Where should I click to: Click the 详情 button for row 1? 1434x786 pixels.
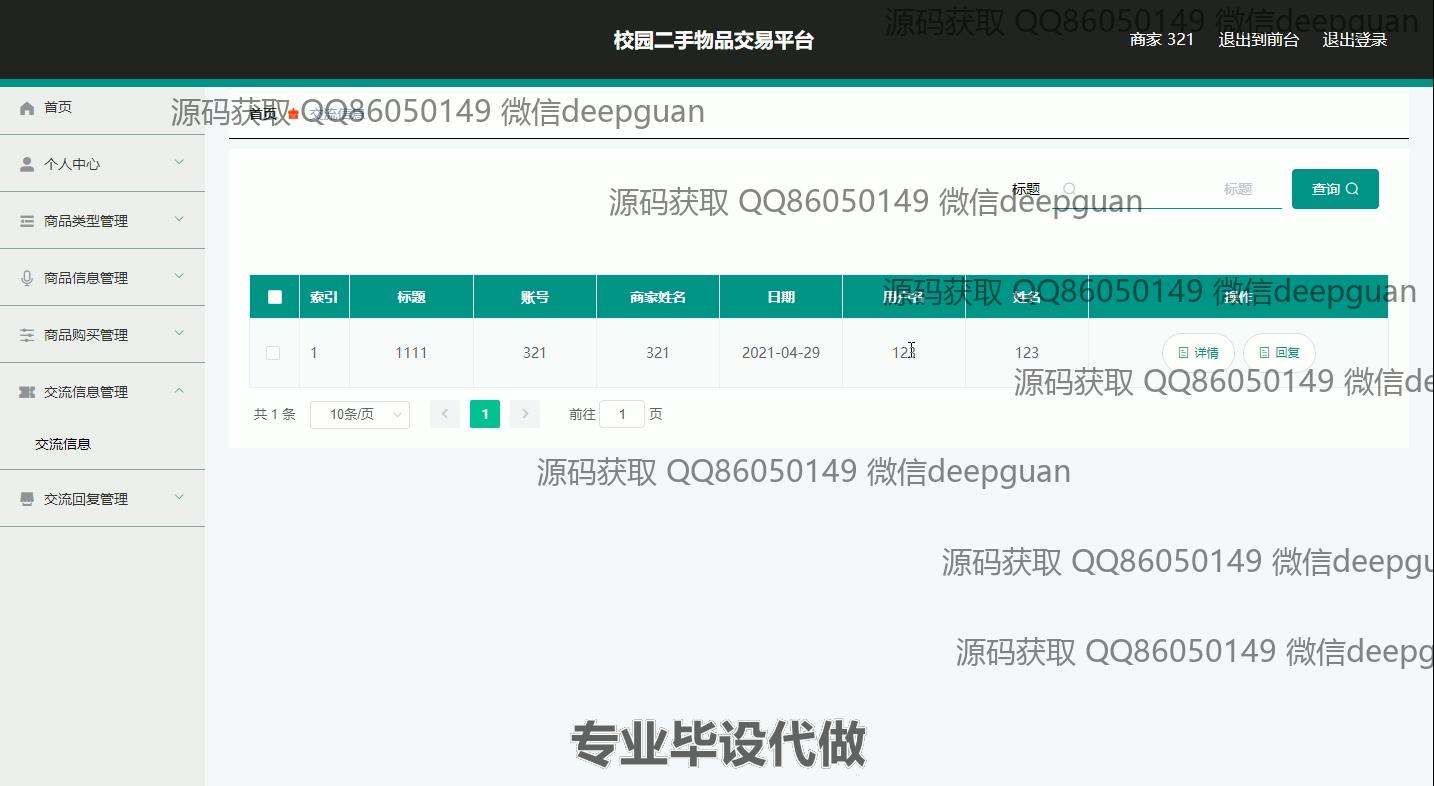pyautogui.click(x=1198, y=353)
